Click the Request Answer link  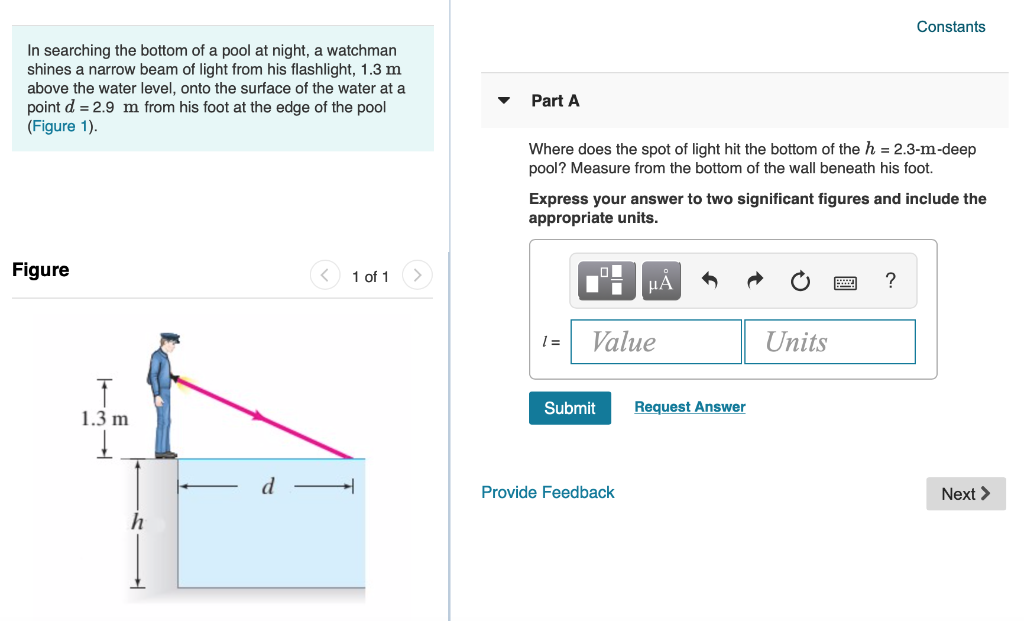(x=689, y=406)
